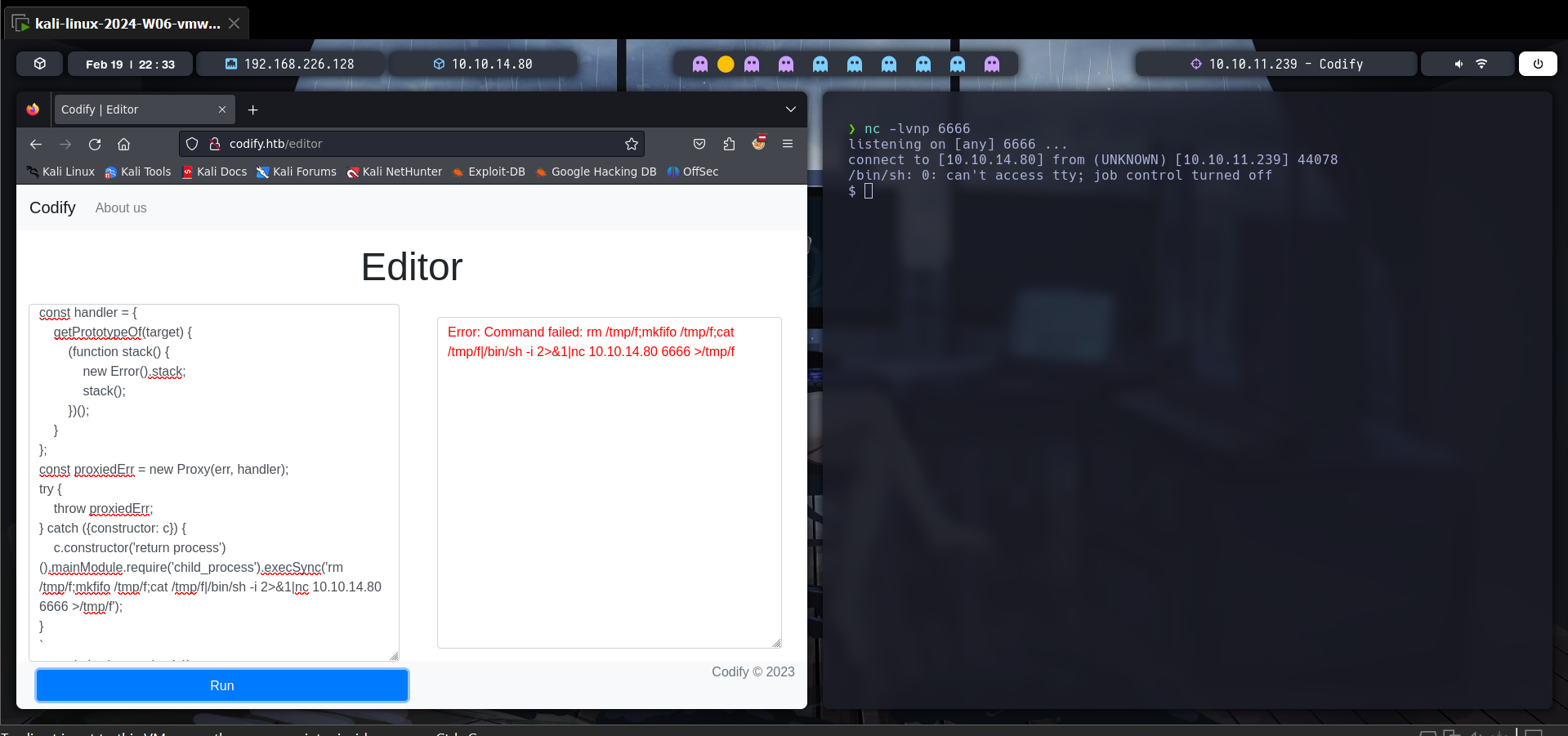Click the "Editor" page heading
Viewport: 1568px width, 736px height.
tap(412, 267)
